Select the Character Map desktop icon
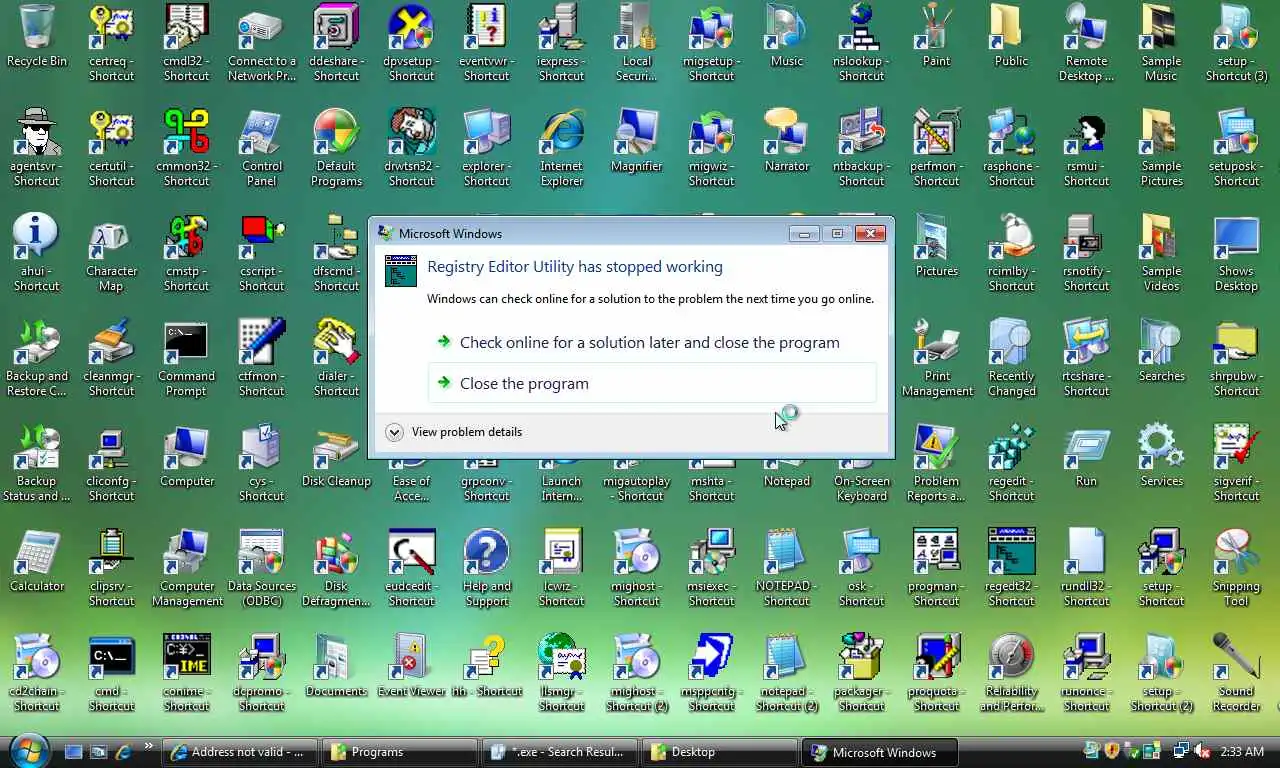 click(x=111, y=253)
